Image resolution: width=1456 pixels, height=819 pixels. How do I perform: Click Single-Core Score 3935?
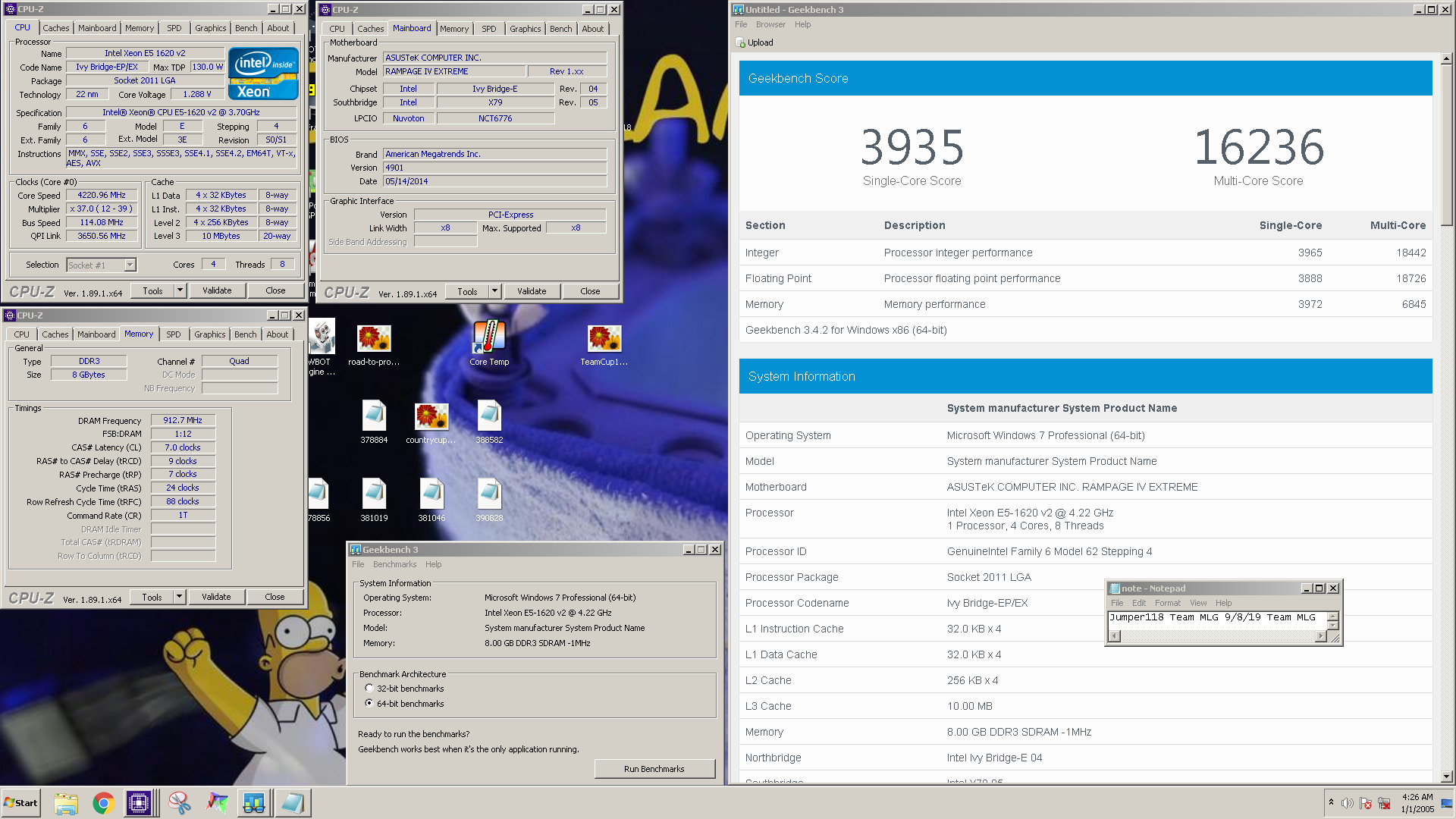(x=912, y=147)
